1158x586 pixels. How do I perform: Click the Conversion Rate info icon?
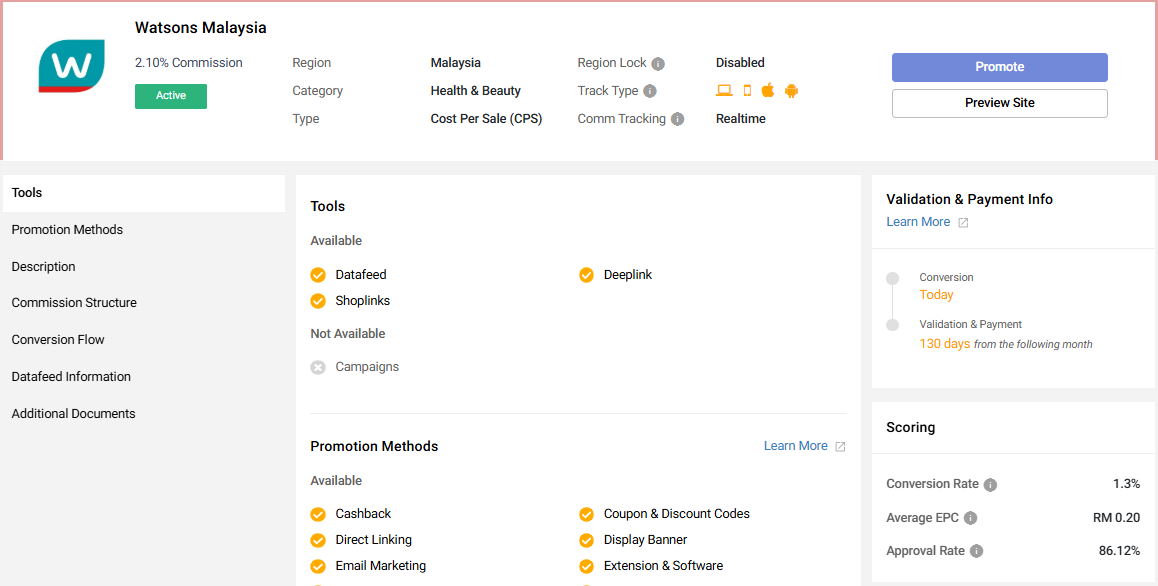[x=990, y=485]
